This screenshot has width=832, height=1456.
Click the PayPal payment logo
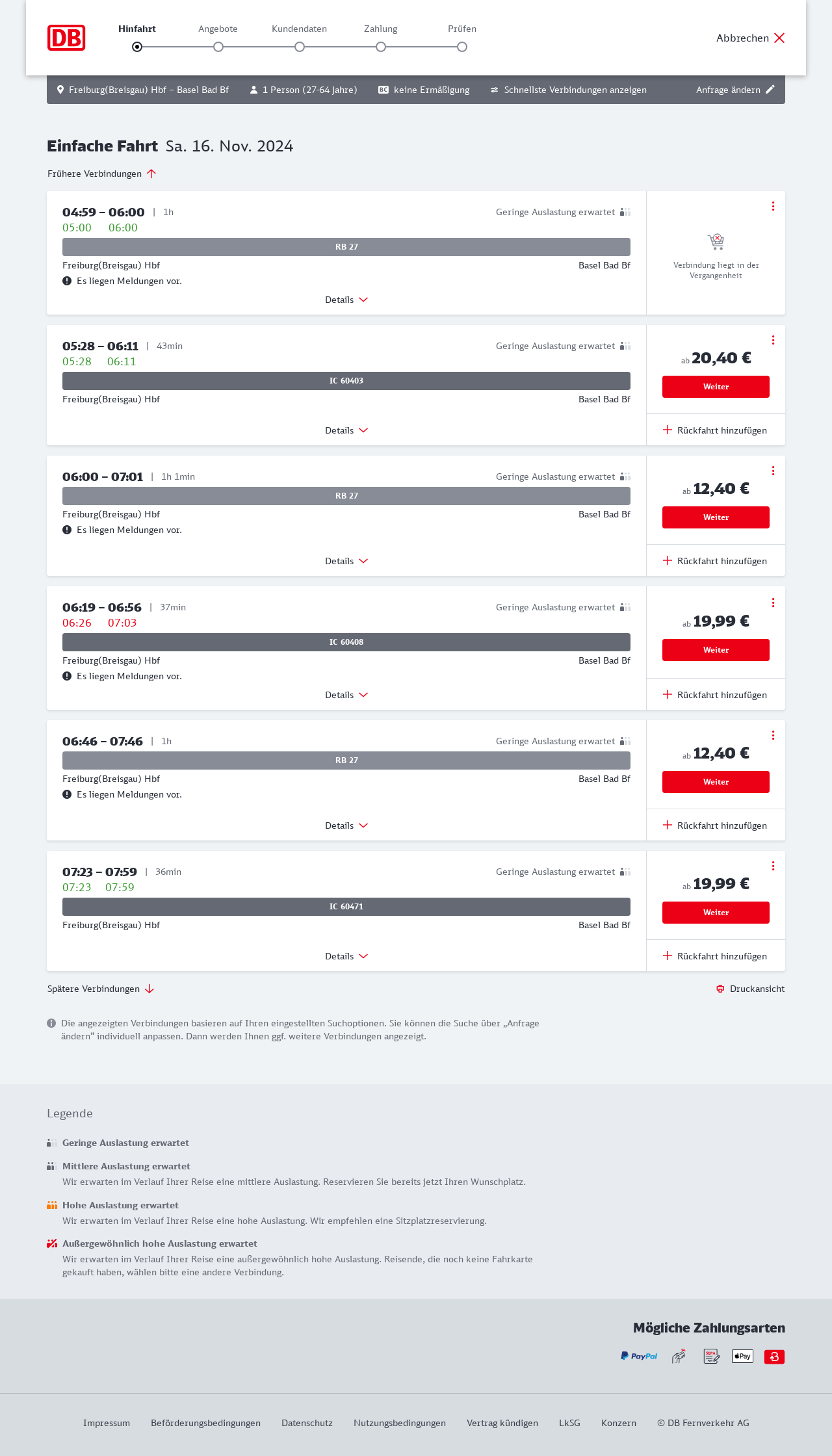639,1357
